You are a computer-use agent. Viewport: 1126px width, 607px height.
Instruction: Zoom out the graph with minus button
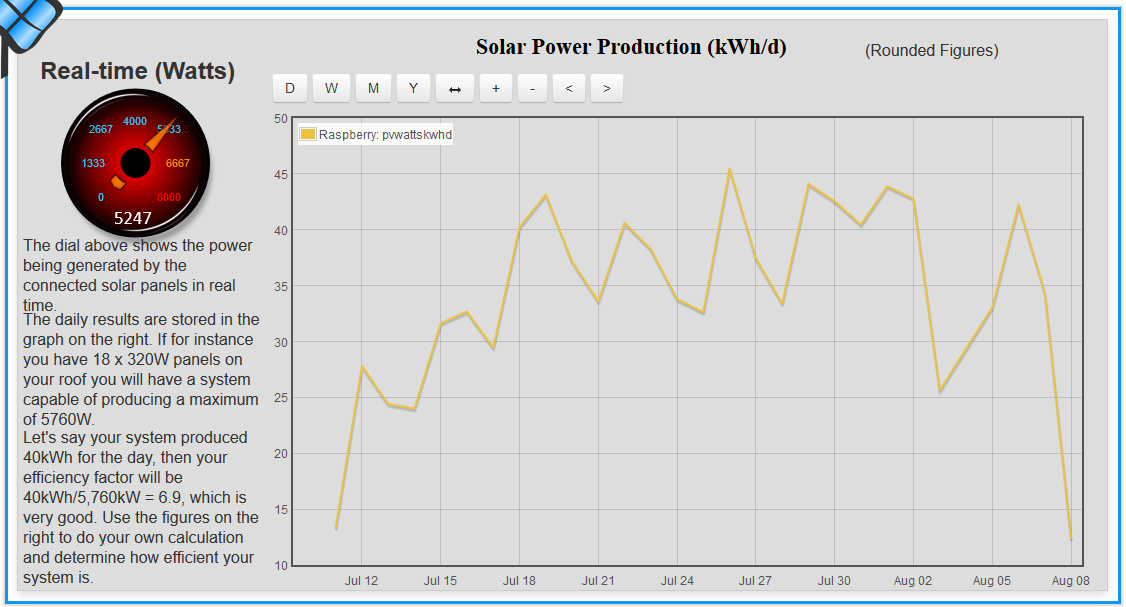click(x=532, y=88)
